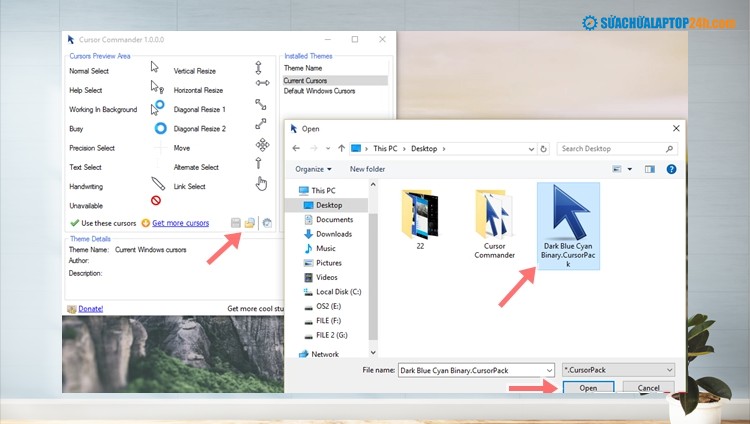
Task: Open the *.CursorPack file type dropdown
Action: coord(619,370)
